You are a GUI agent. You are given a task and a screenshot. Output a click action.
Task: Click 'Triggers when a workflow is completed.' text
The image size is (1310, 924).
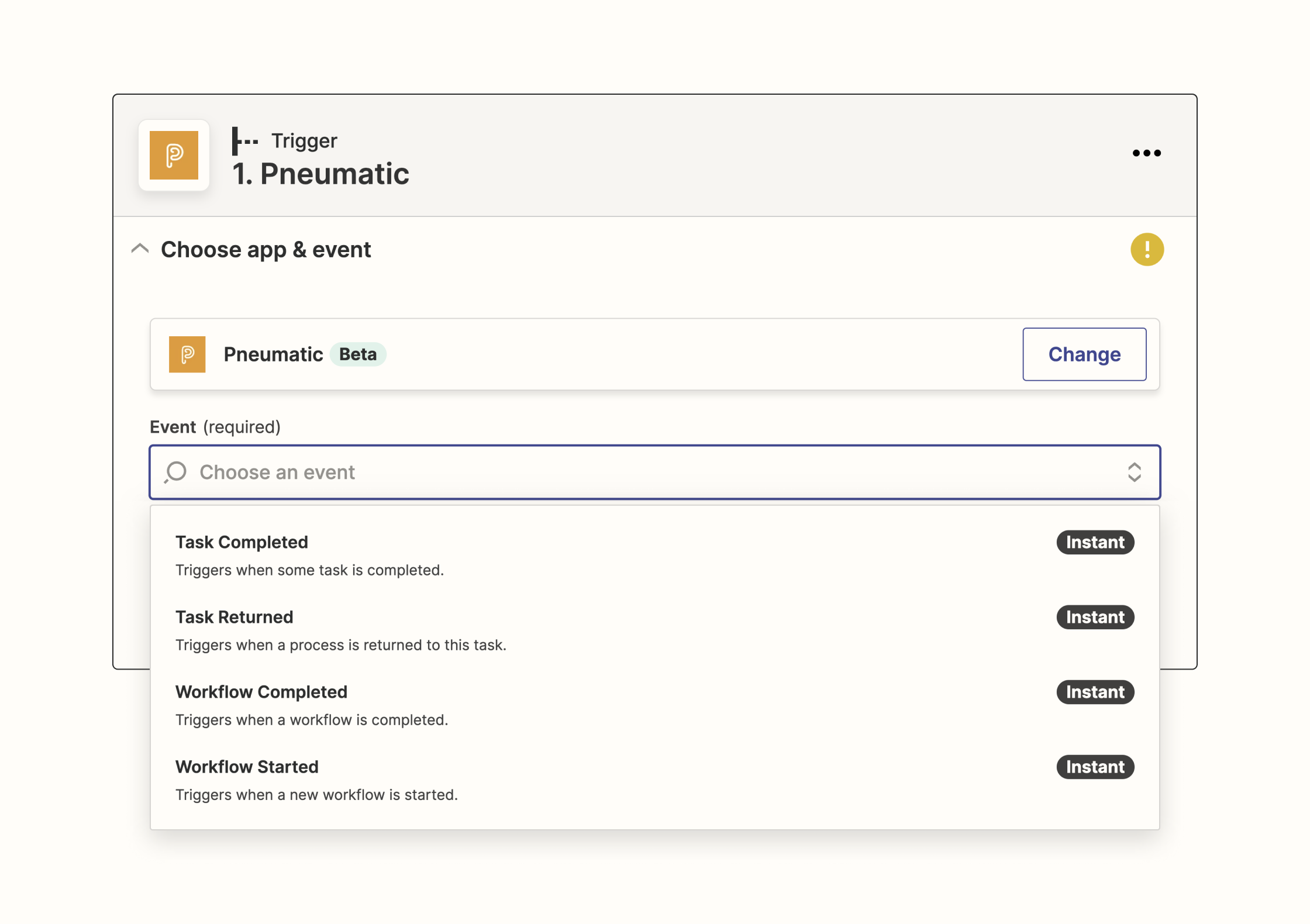pos(312,720)
